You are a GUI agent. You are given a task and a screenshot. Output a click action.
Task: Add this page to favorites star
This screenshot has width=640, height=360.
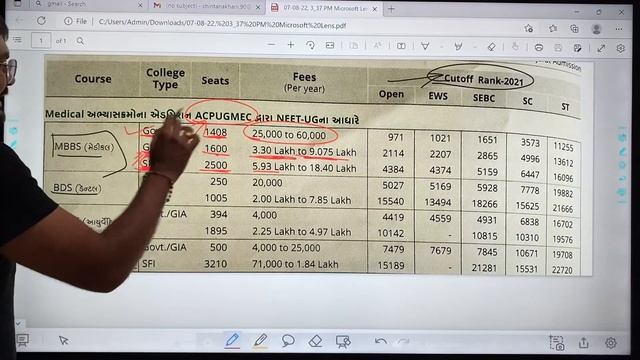click(529, 28)
